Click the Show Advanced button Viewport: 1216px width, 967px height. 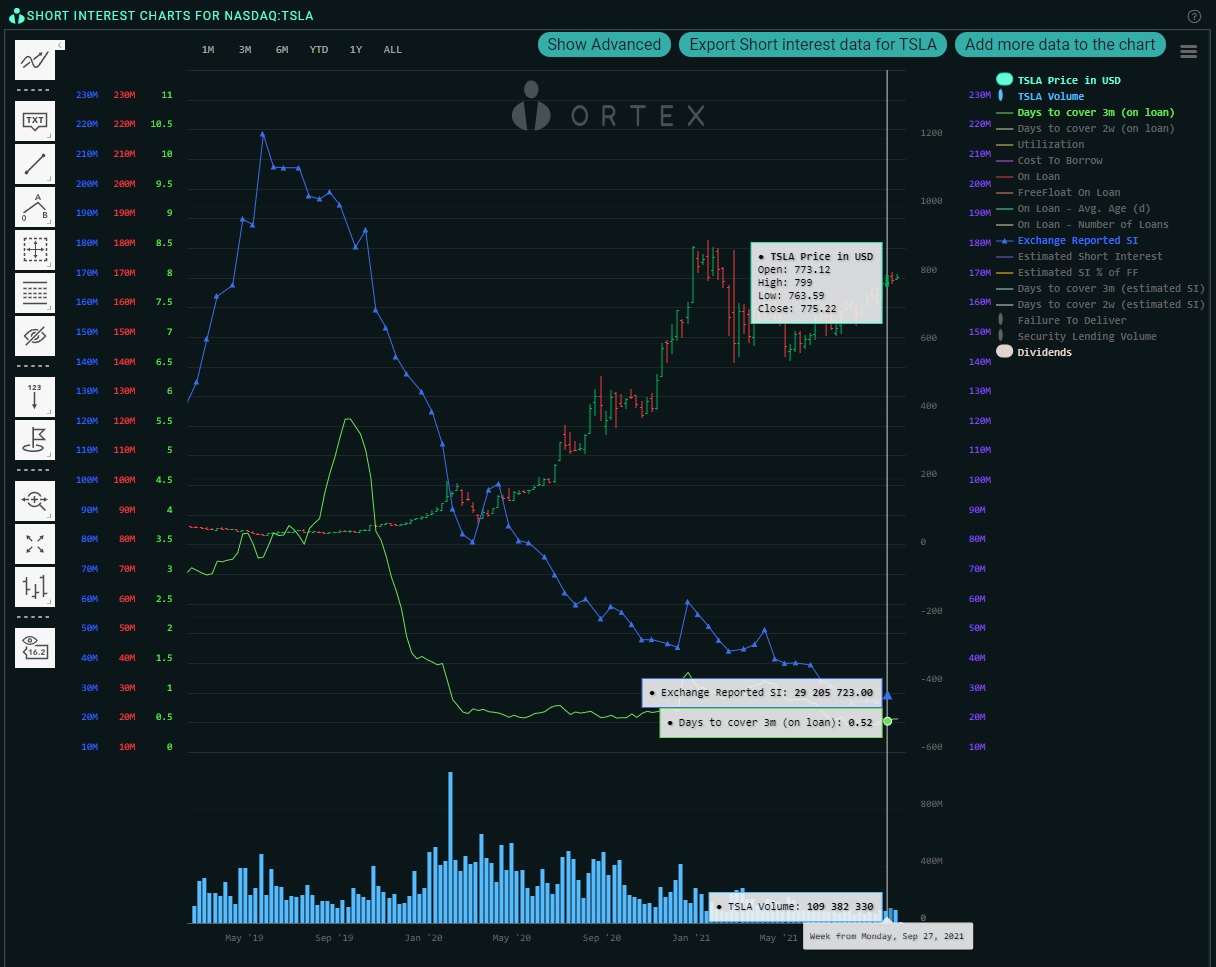[604, 44]
